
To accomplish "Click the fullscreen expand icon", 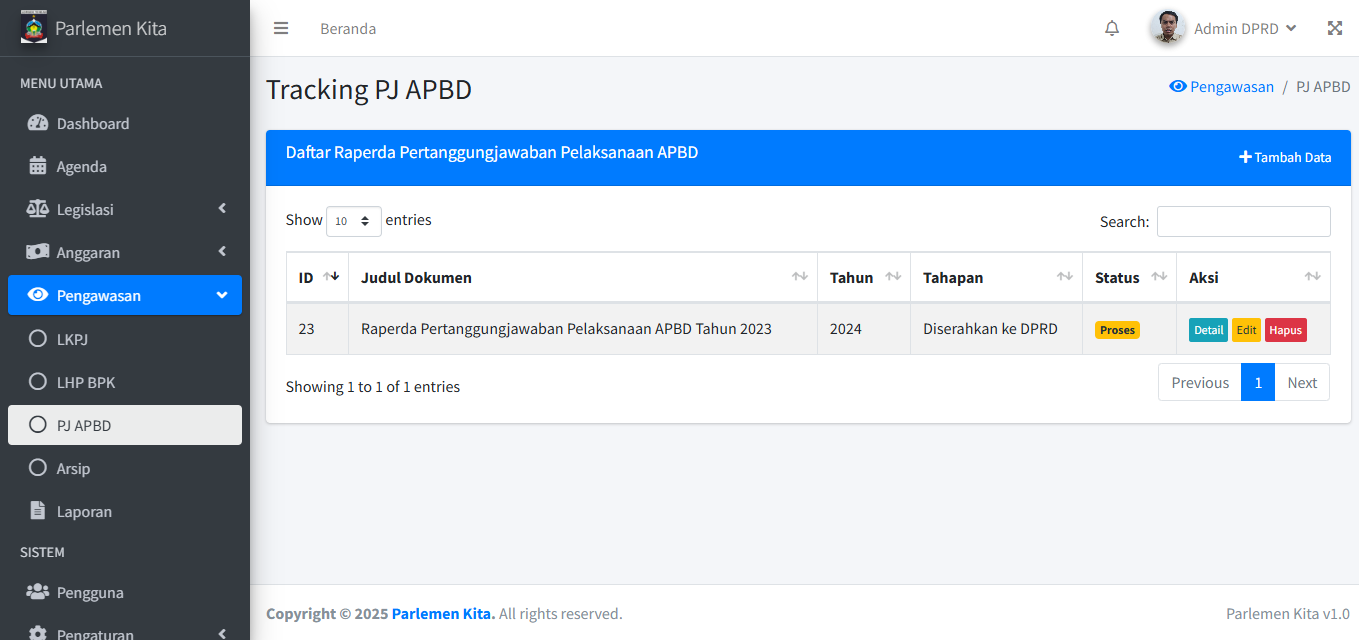I will pyautogui.click(x=1334, y=28).
